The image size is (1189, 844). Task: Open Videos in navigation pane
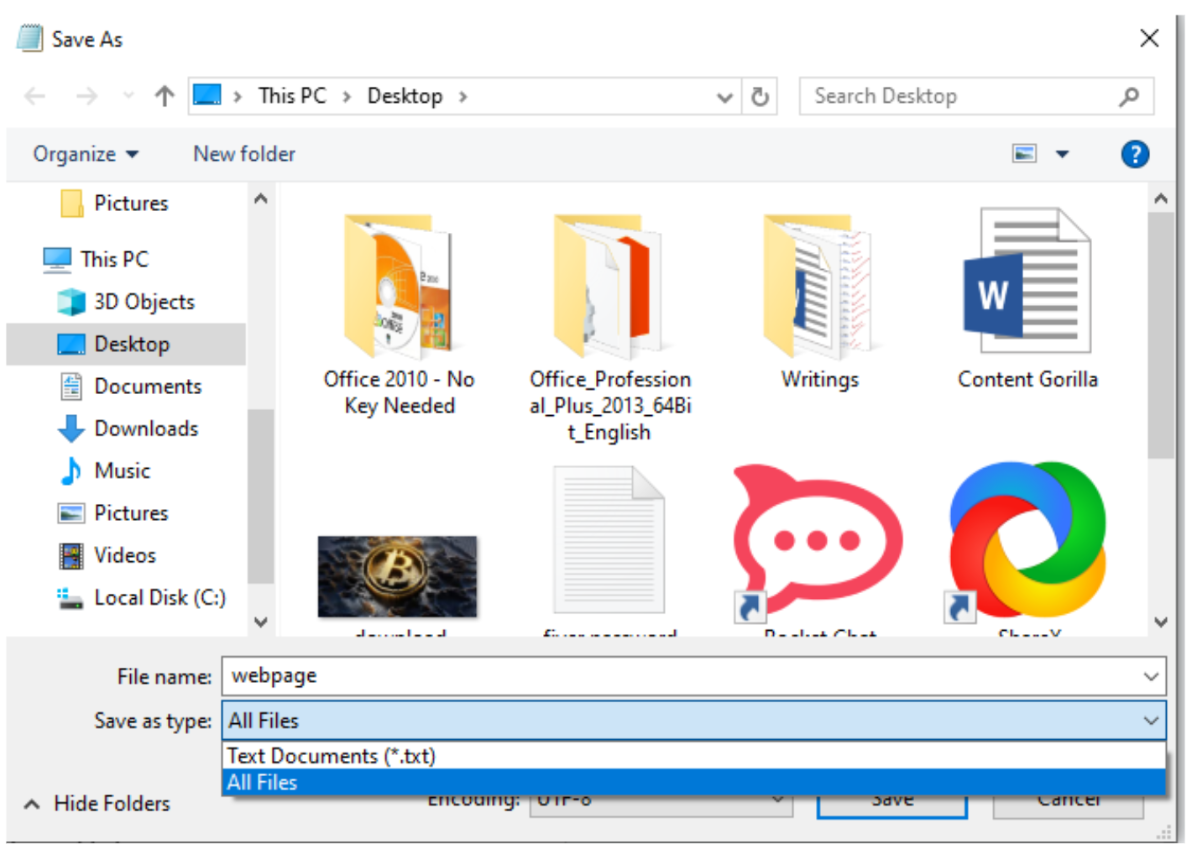(107, 556)
